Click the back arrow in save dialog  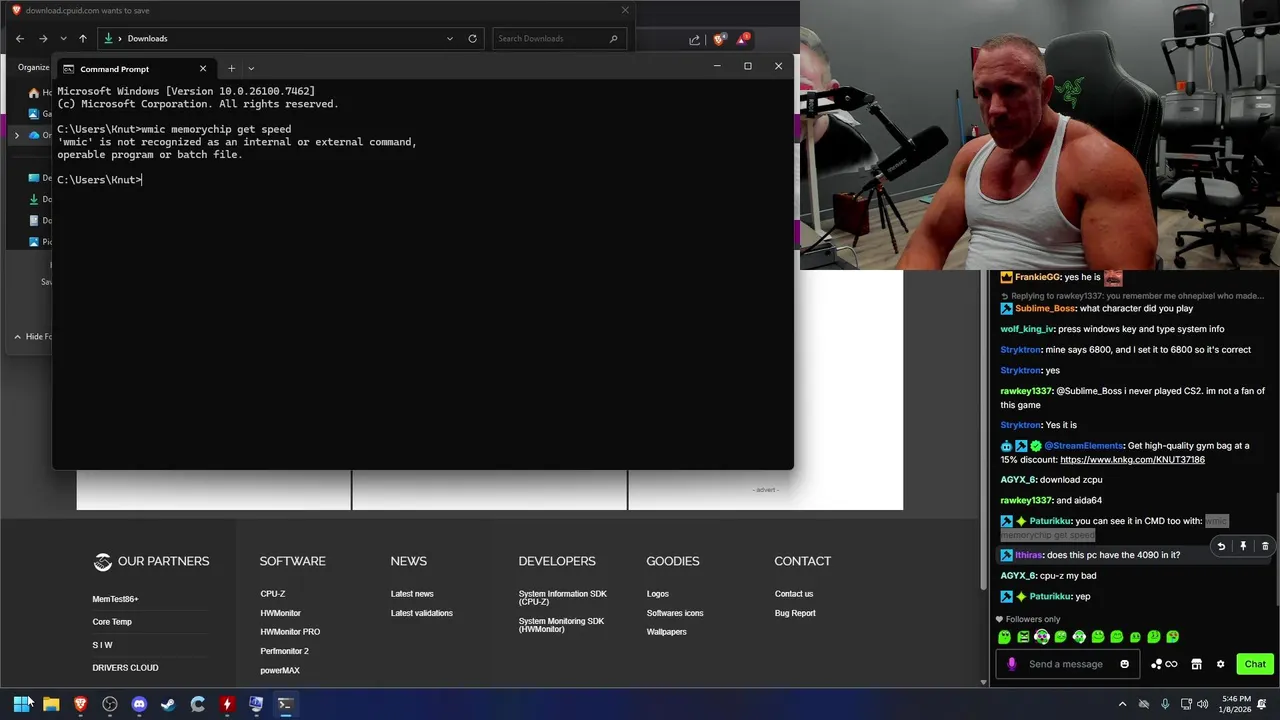20,38
